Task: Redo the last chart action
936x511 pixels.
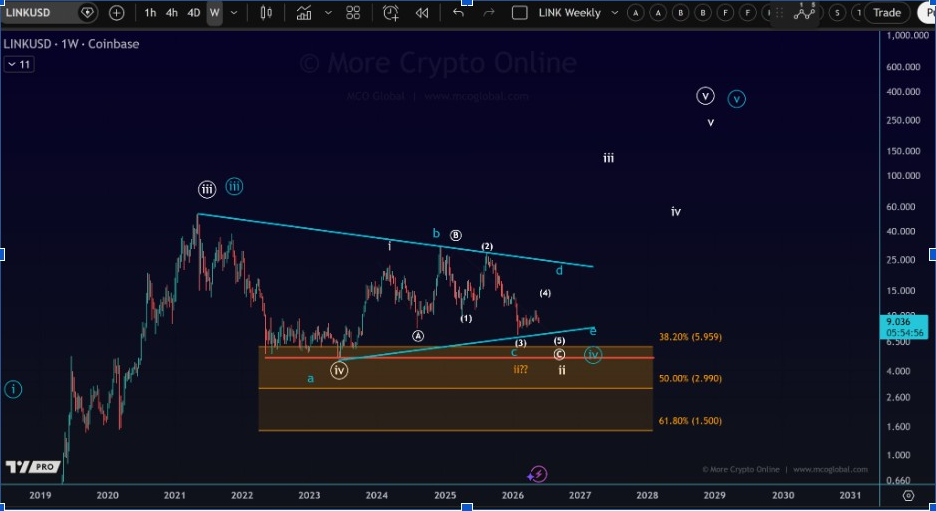Action: pos(488,13)
